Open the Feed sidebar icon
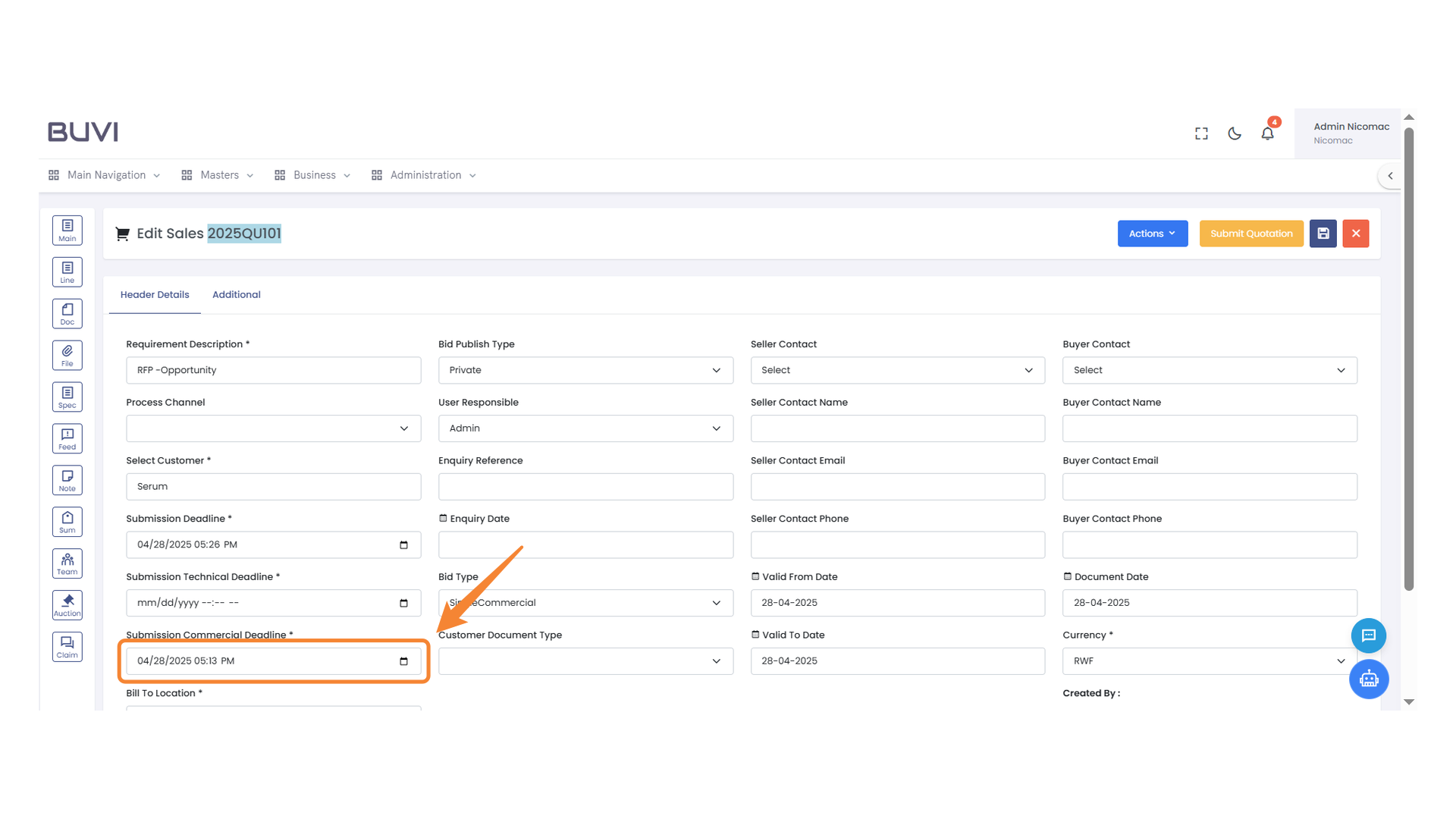 pos(67,438)
